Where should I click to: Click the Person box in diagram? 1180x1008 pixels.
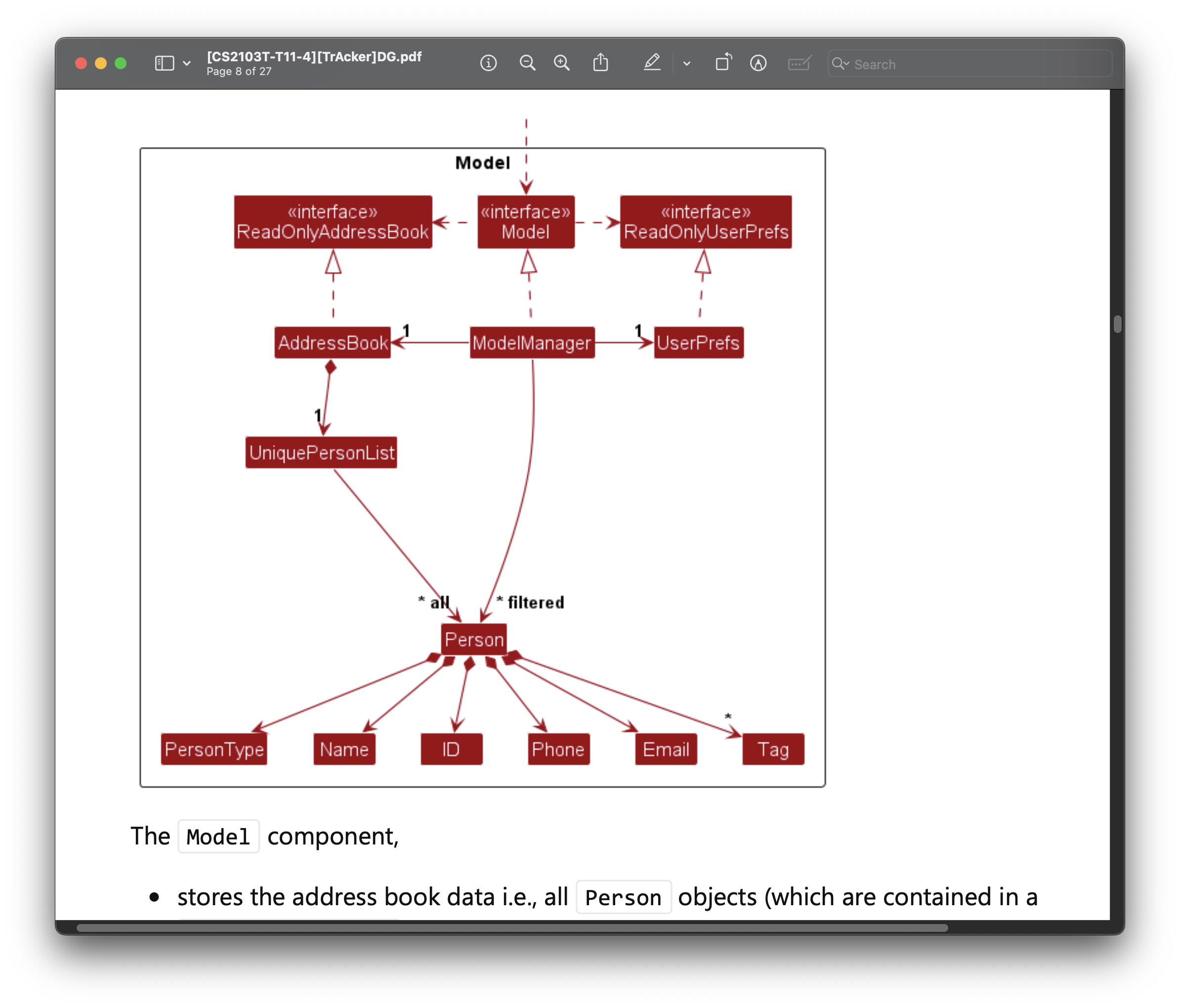pos(474,639)
